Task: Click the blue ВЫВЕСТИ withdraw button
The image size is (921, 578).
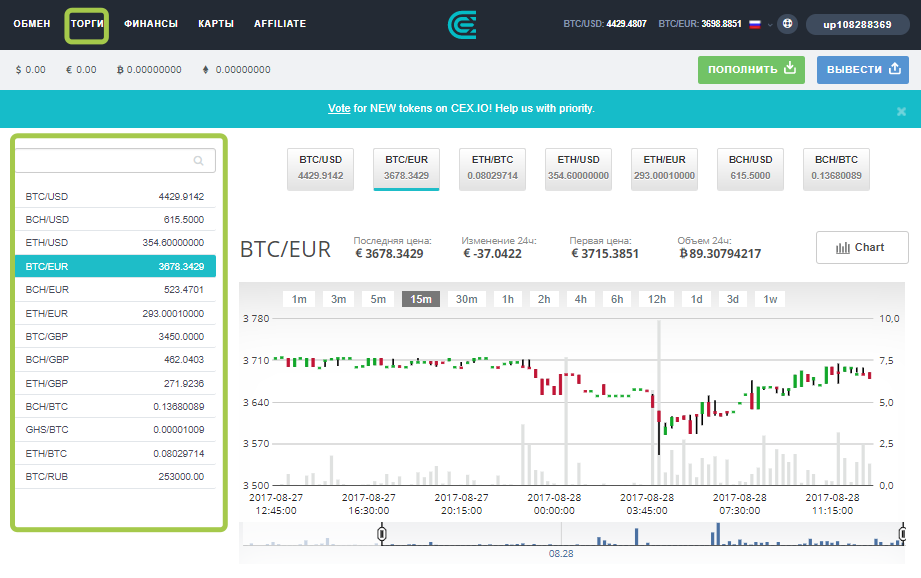Action: tap(863, 69)
